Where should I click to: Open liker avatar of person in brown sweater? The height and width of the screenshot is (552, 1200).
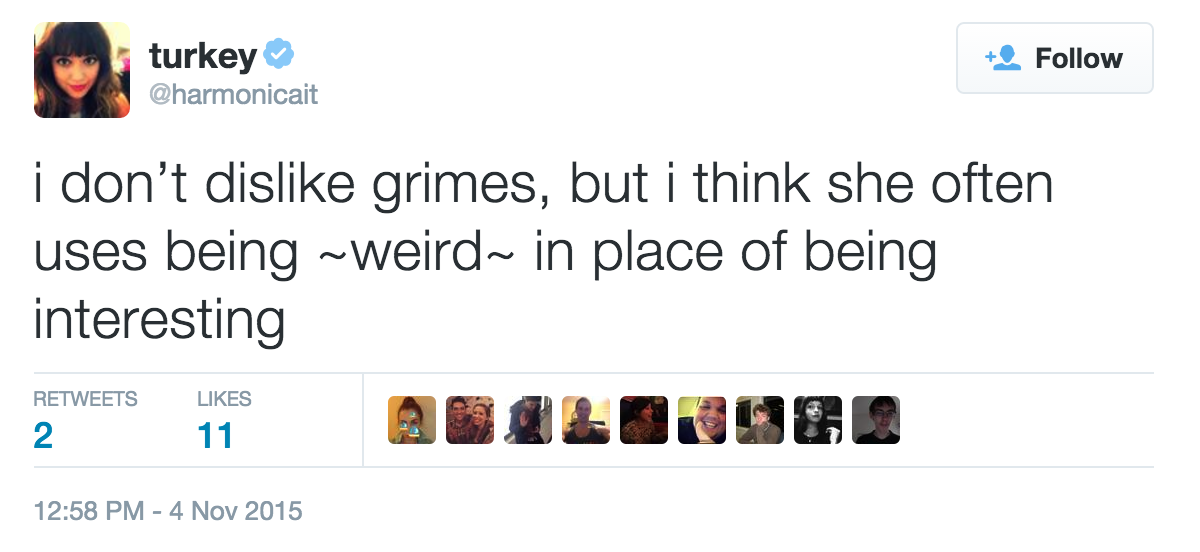click(x=760, y=420)
